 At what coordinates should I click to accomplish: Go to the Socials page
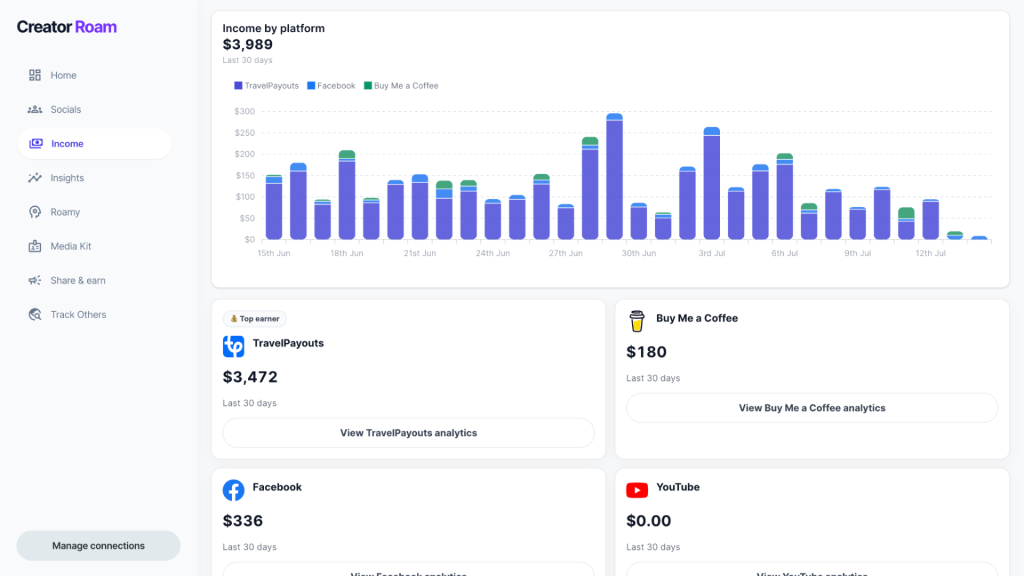[95, 109]
